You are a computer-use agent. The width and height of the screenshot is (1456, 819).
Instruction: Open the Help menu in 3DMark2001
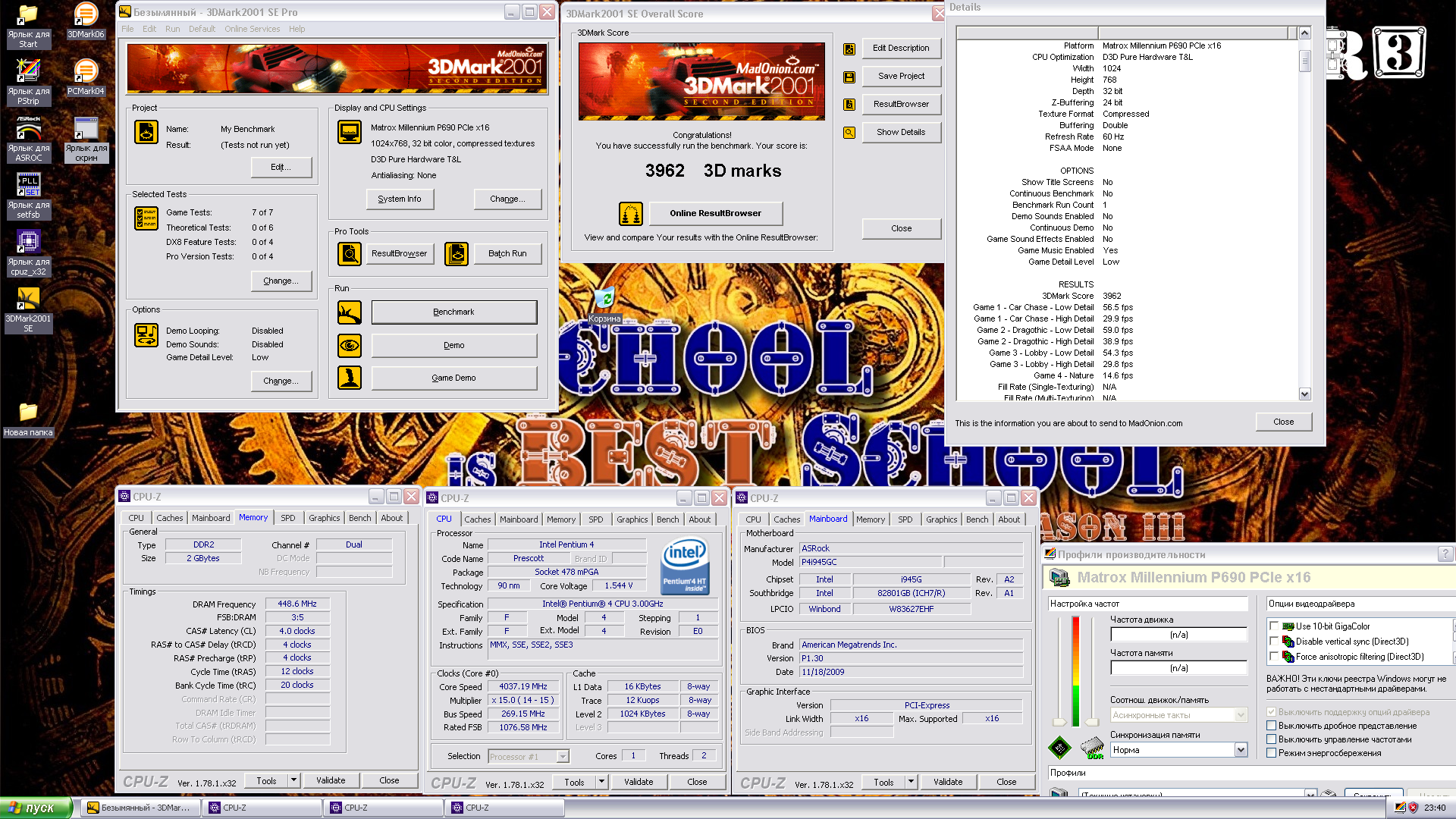pos(297,29)
